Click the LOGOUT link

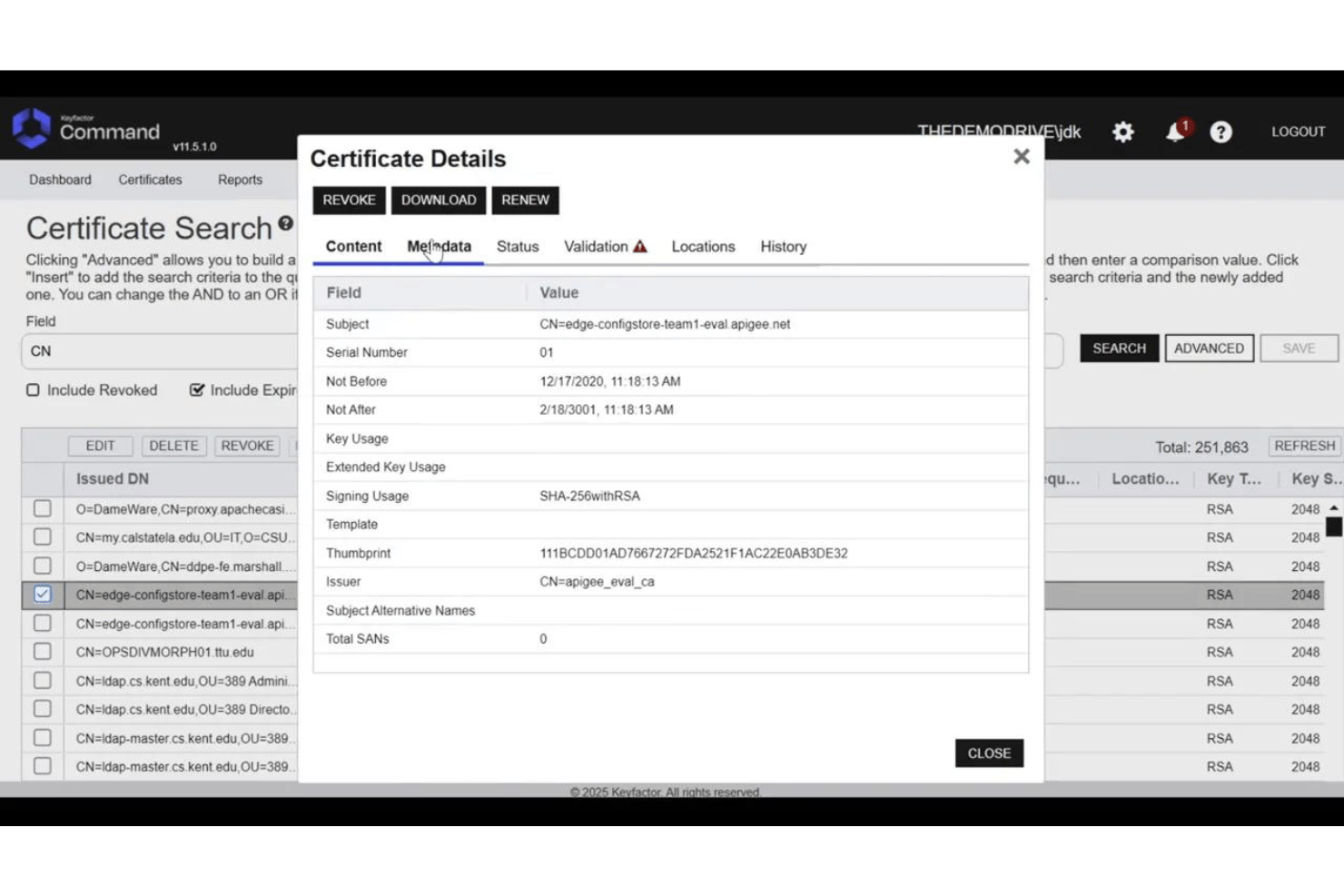pyautogui.click(x=1298, y=132)
